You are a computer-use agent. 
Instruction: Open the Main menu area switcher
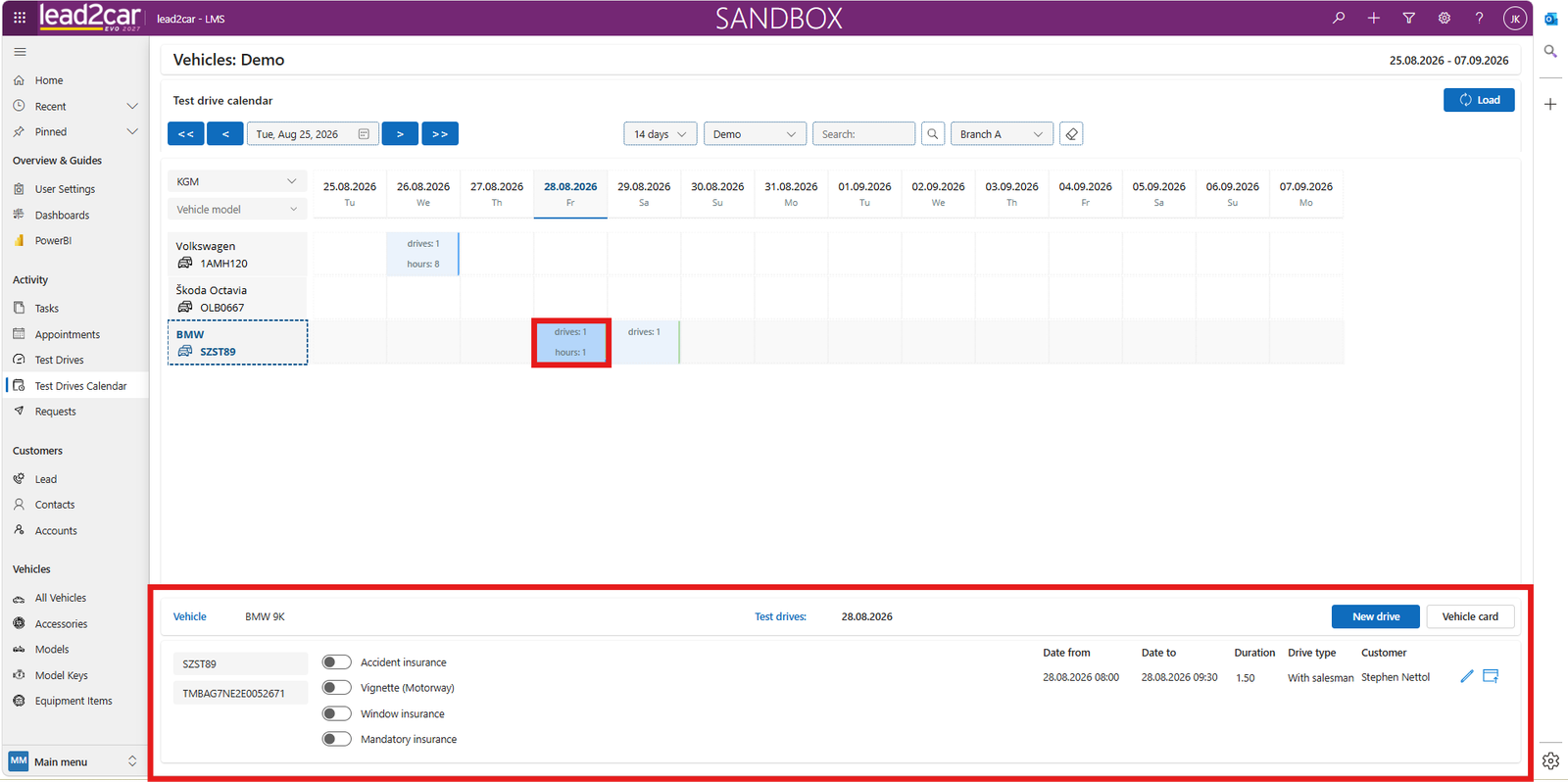coord(74,761)
